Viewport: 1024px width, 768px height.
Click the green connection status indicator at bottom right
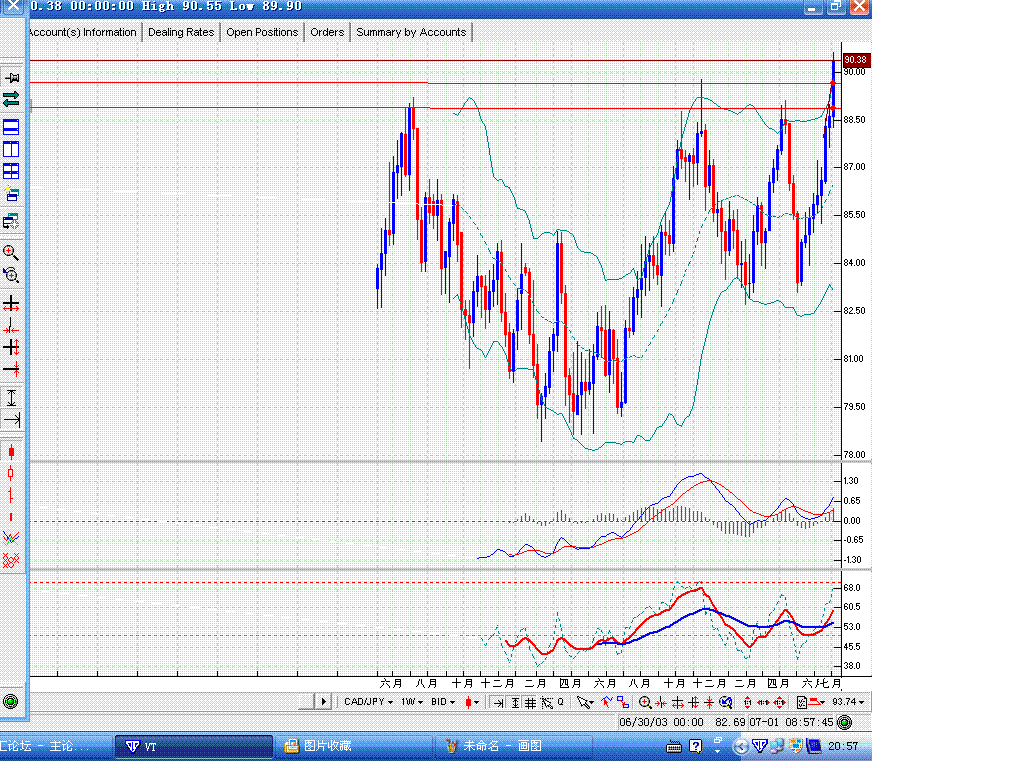pyautogui.click(x=844, y=721)
